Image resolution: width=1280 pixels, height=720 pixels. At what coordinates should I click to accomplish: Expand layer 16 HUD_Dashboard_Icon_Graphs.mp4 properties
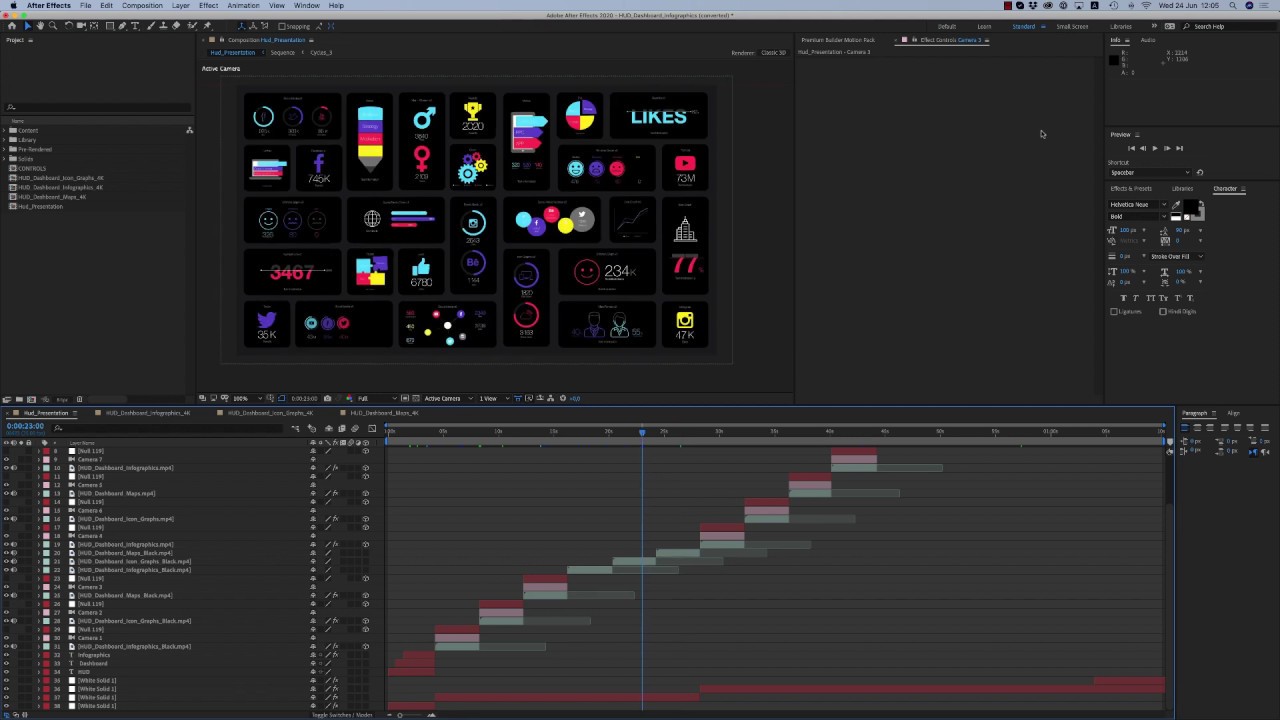point(39,519)
